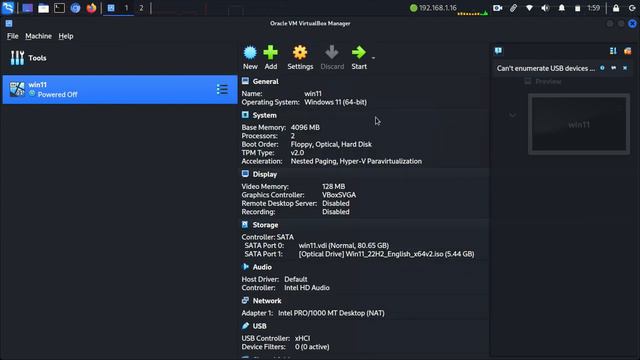Switch to workspace 1
Screen dimensions: 640x360
click(126, 8)
